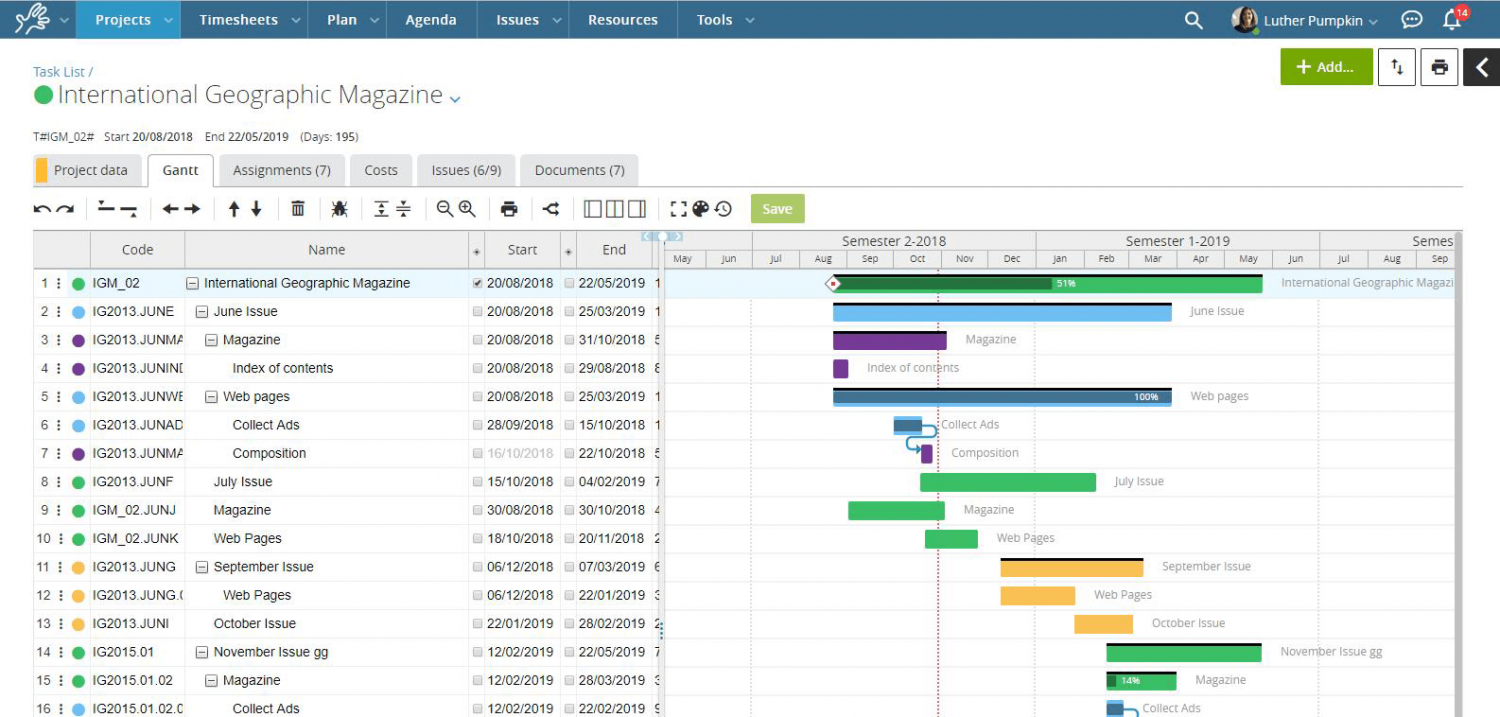Image resolution: width=1500 pixels, height=717 pixels.
Task: Check the Start date box for June Issue
Action: coord(478,311)
